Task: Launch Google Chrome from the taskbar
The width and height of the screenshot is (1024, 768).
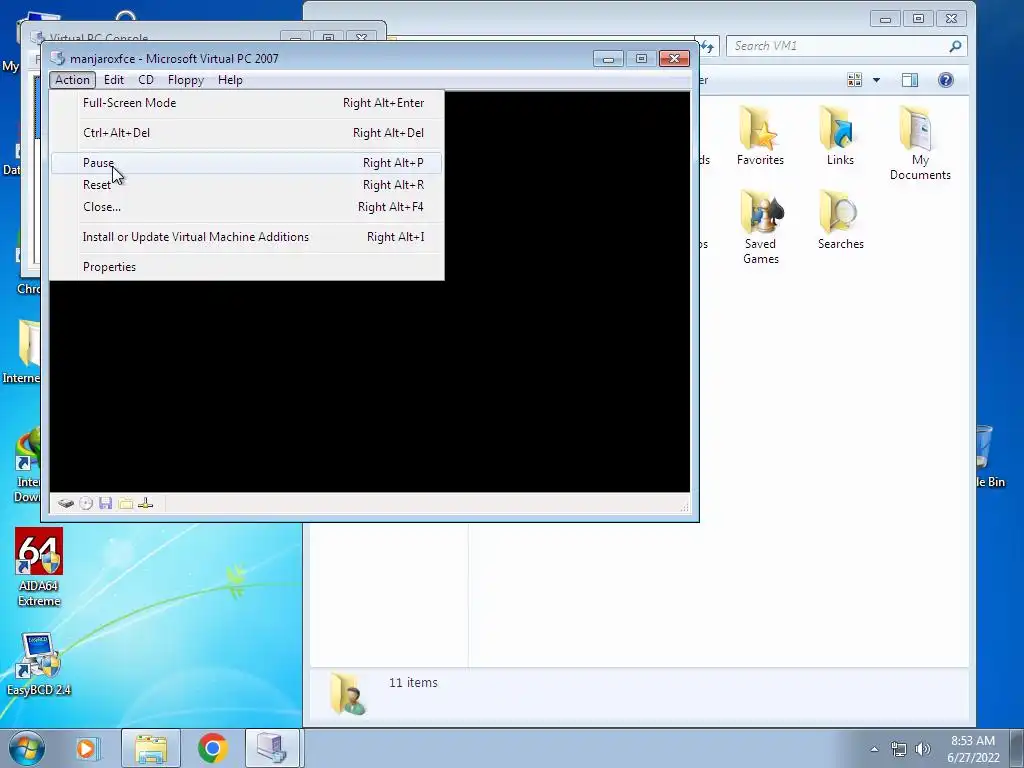Action: 212,748
